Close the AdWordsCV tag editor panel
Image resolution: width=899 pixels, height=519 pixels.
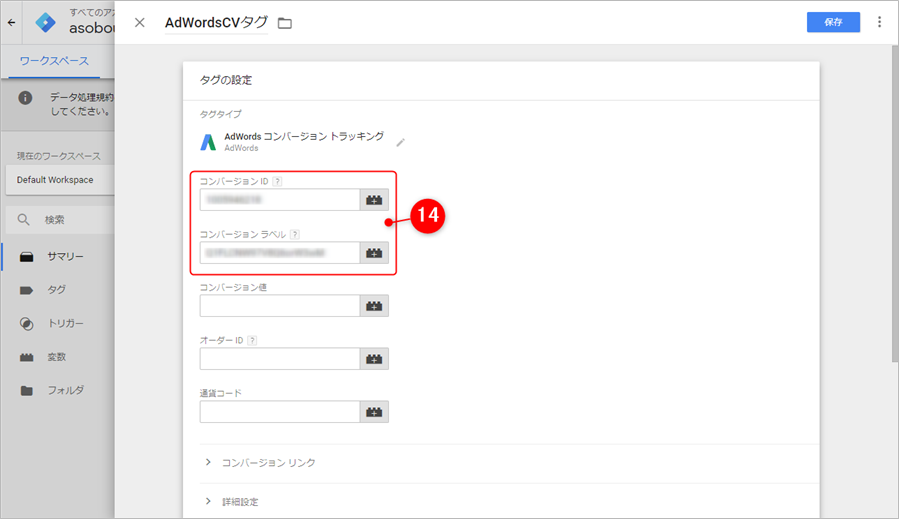click(x=139, y=22)
